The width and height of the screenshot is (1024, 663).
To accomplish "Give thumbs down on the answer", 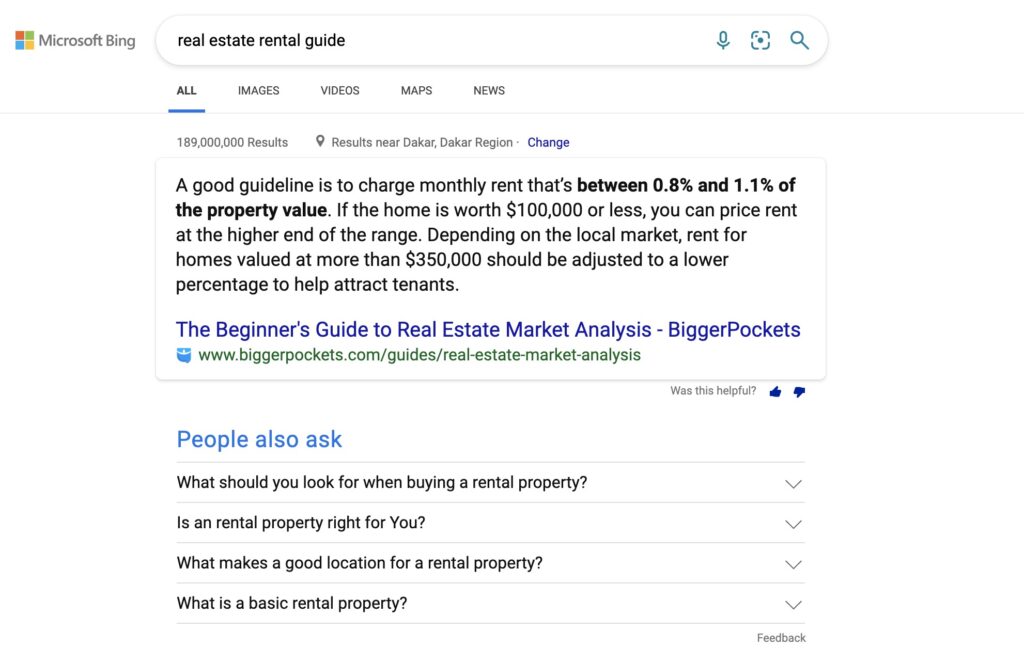I will point(799,392).
